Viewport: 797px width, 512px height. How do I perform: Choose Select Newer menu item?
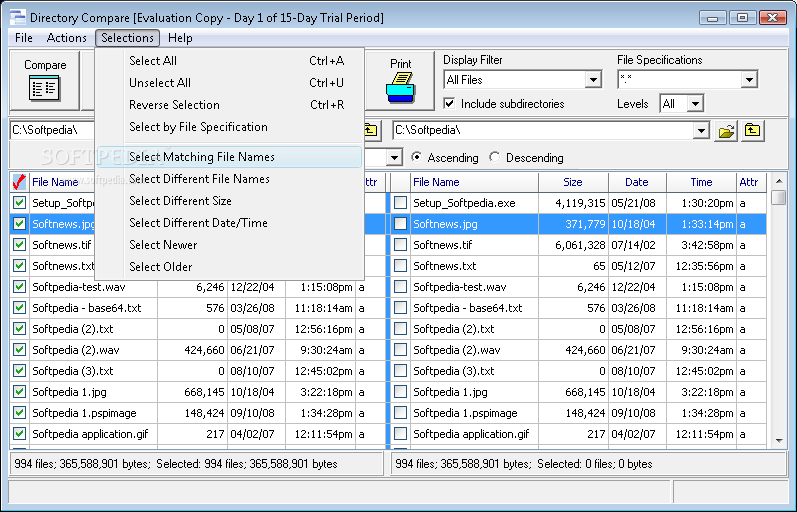pyautogui.click(x=230, y=245)
